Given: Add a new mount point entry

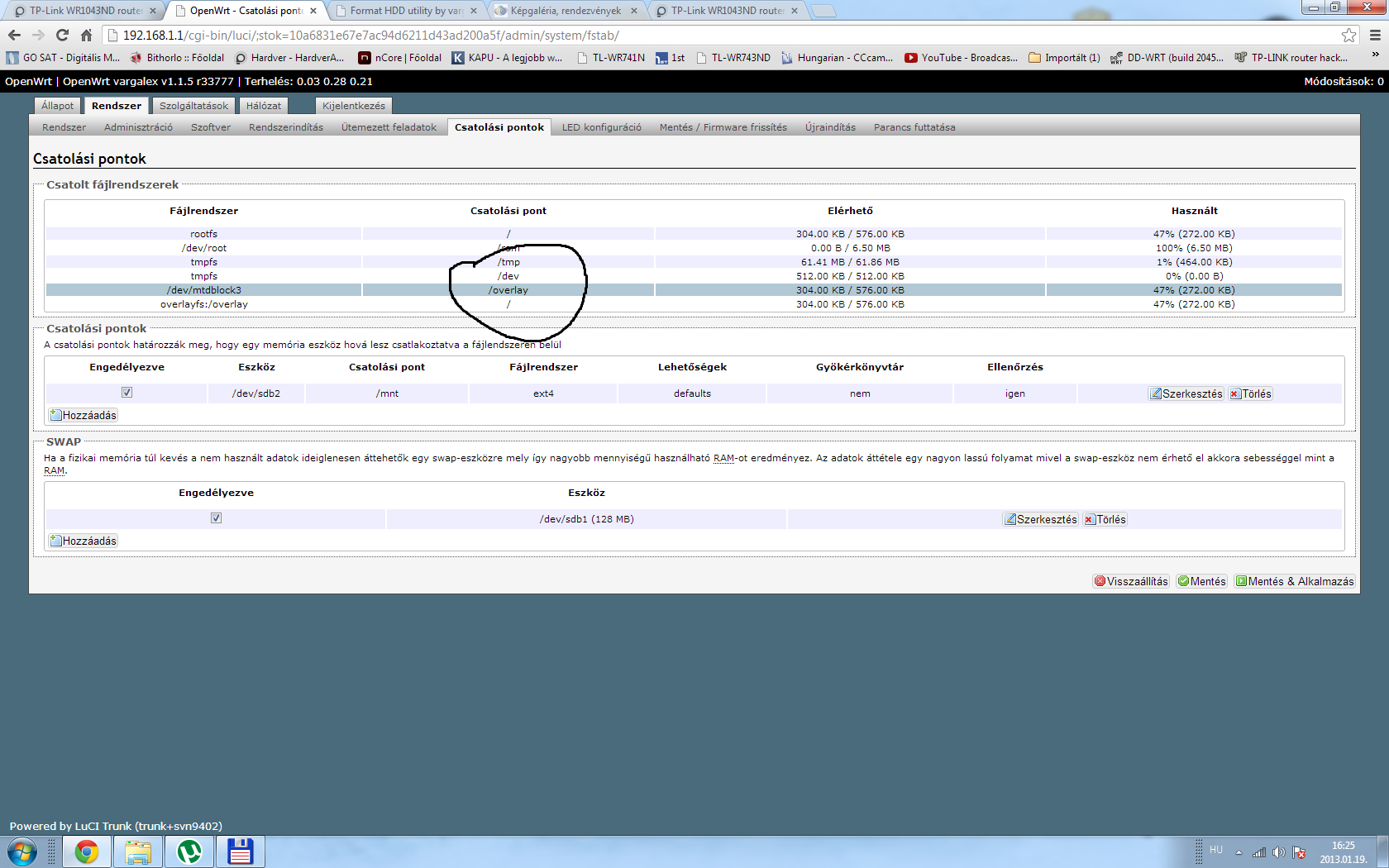Looking at the screenshot, I should pyautogui.click(x=83, y=415).
